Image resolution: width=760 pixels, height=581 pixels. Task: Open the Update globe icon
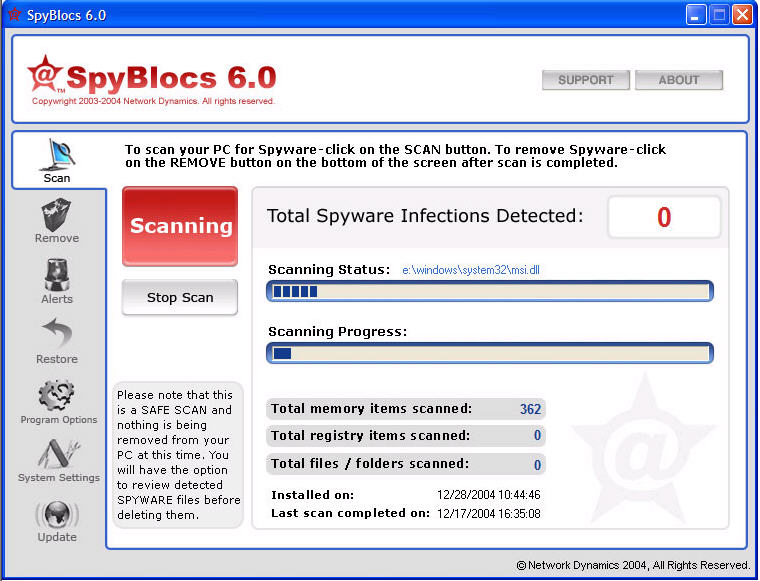57,514
